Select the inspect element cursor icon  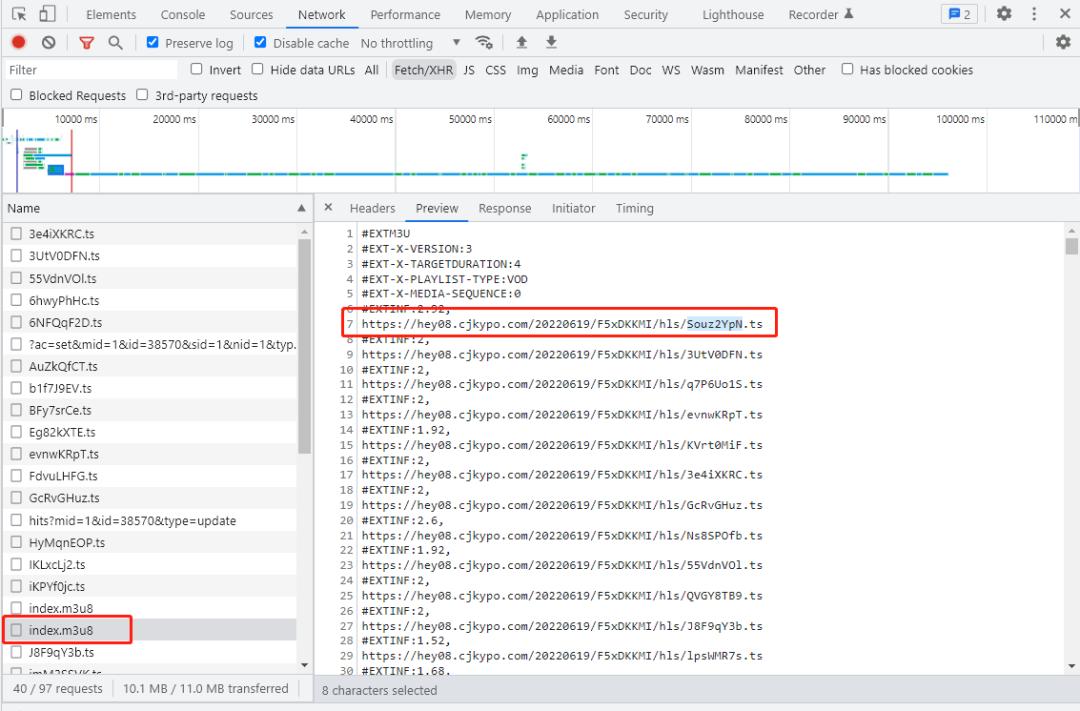(x=19, y=14)
